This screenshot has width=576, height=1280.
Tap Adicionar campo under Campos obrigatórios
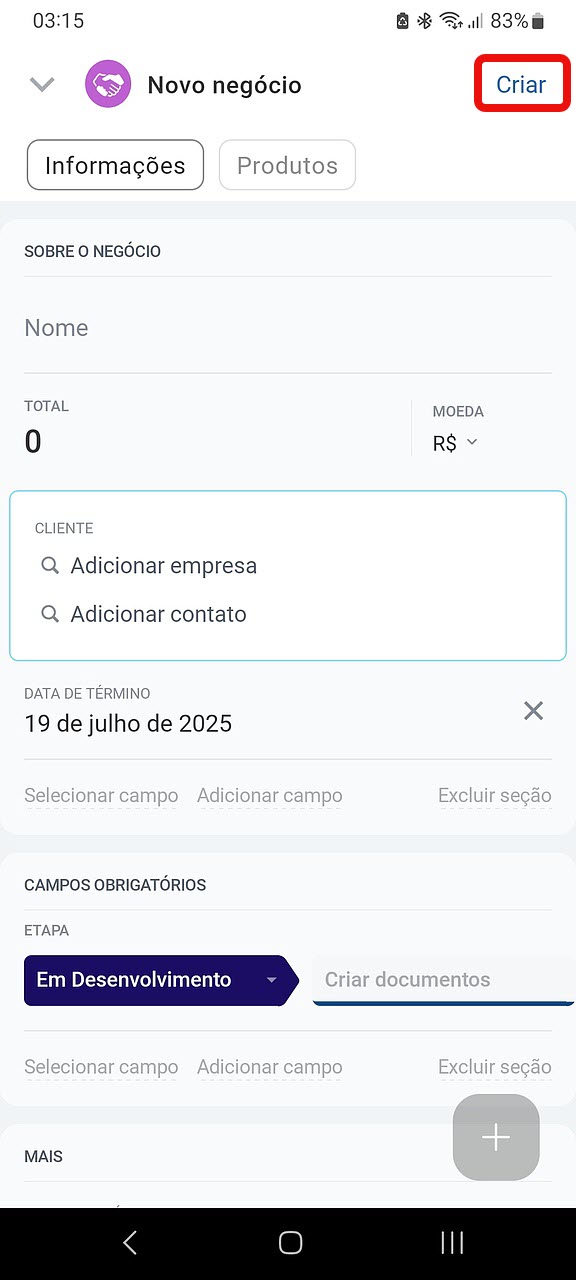click(270, 1068)
